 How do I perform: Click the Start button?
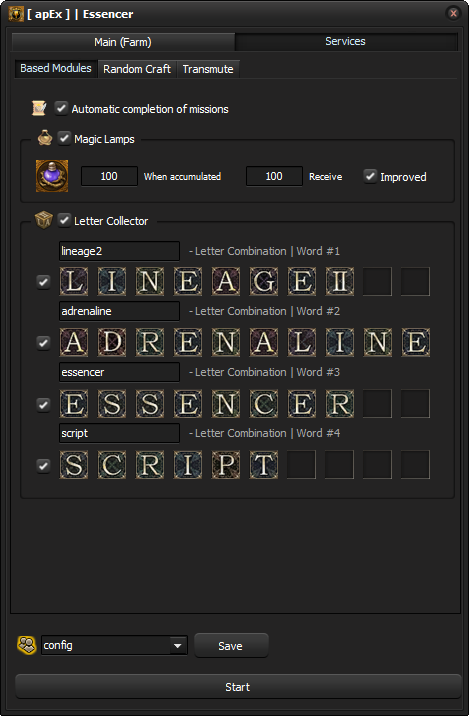pyautogui.click(x=238, y=687)
